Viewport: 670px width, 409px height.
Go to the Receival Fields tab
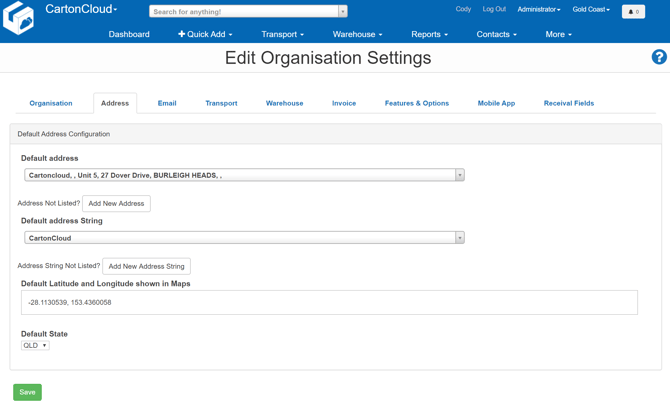(x=569, y=103)
